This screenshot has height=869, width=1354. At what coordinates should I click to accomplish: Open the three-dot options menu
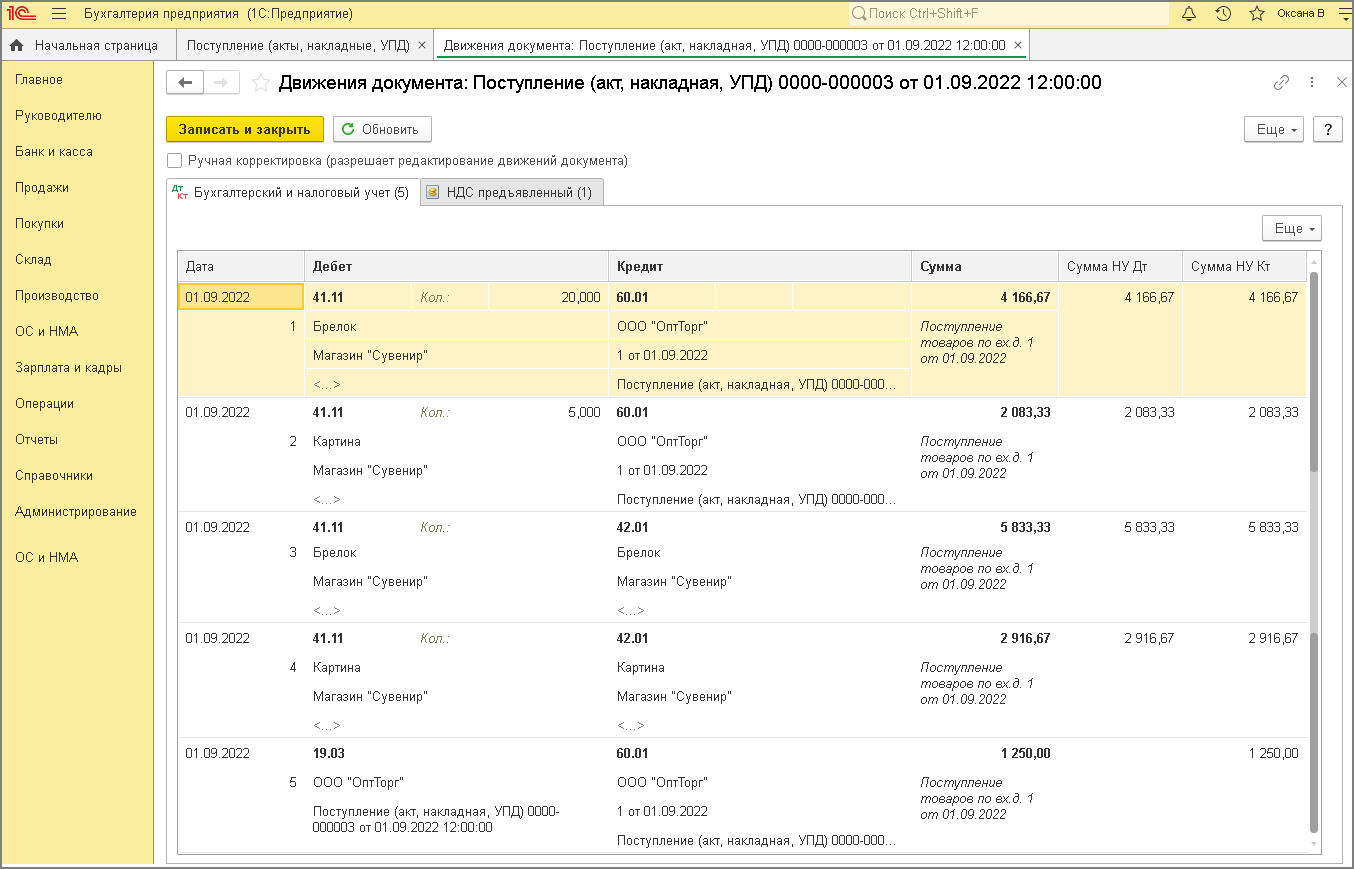point(1312,83)
